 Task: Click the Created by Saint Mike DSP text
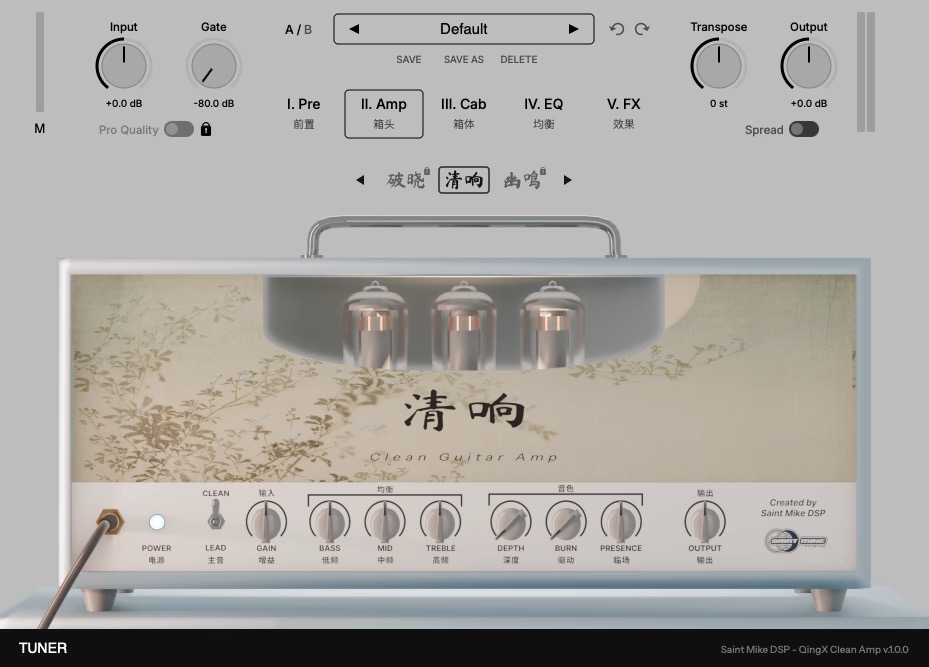(793, 508)
